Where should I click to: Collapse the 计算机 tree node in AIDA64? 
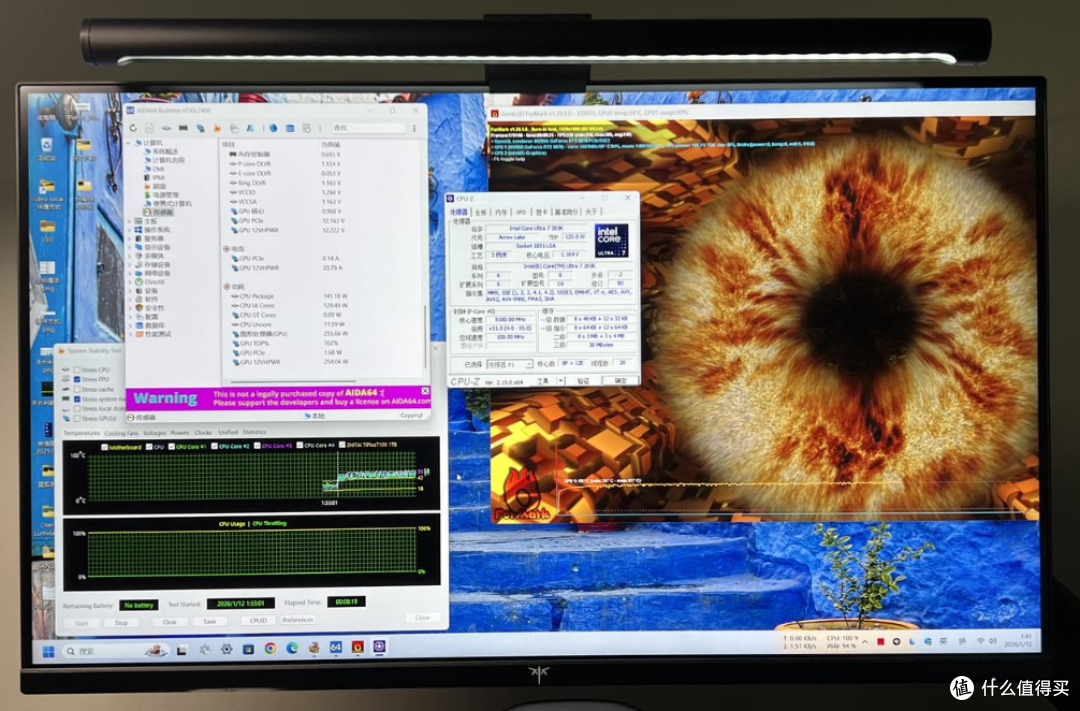click(x=129, y=143)
